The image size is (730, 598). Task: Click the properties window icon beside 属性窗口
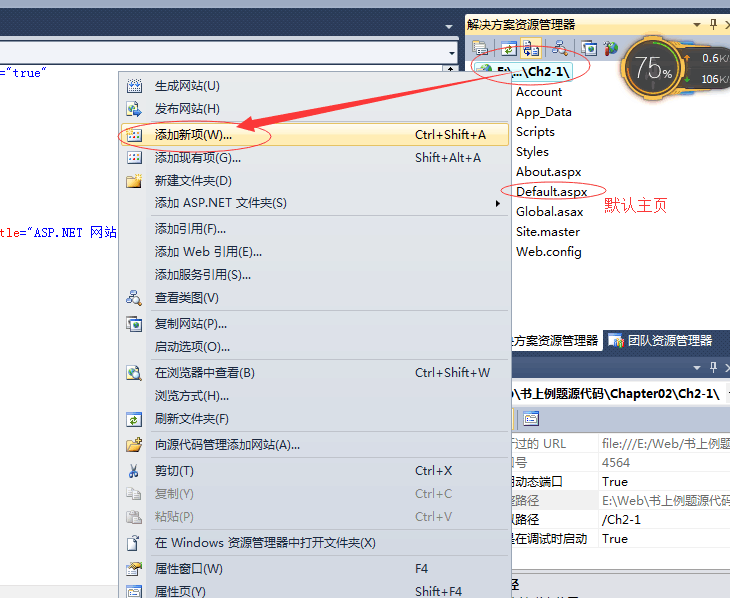(134, 569)
